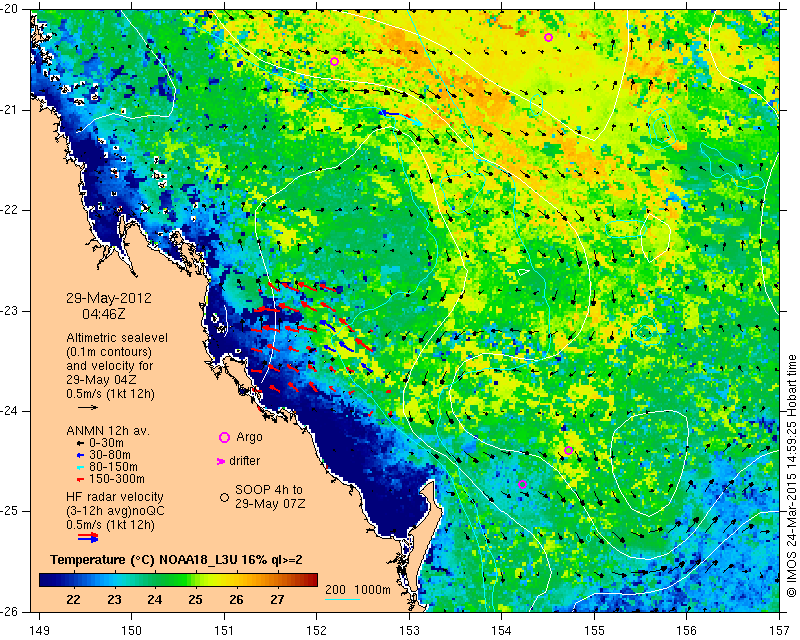This screenshot has height=640, width=800.
Task: Click the longitude axis label '154'
Action: point(502,631)
